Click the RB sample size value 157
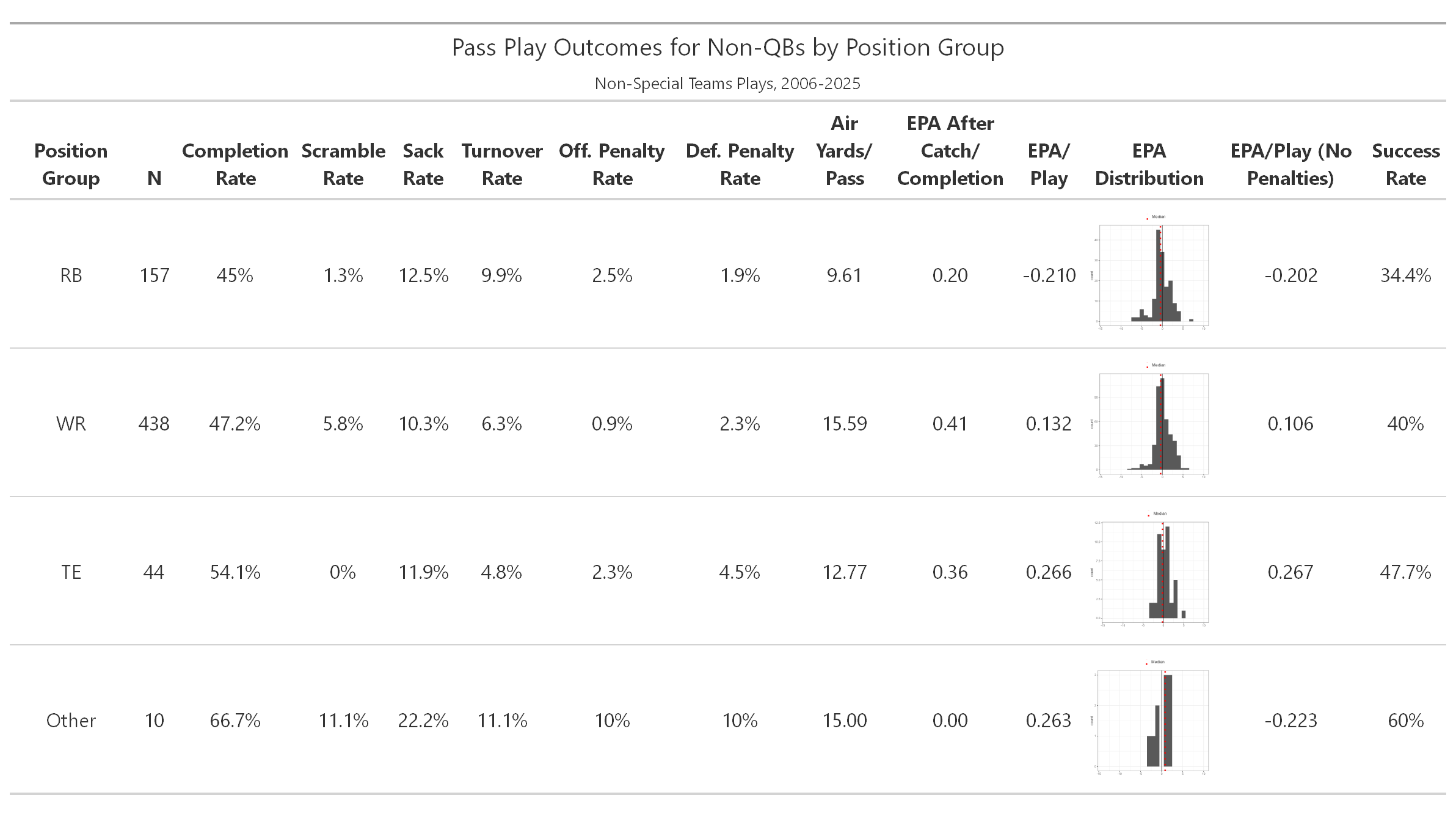 (x=154, y=275)
